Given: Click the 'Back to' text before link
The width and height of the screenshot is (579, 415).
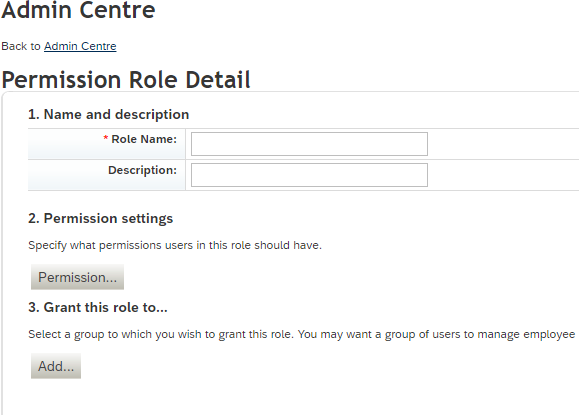Looking at the screenshot, I should 21,46.
